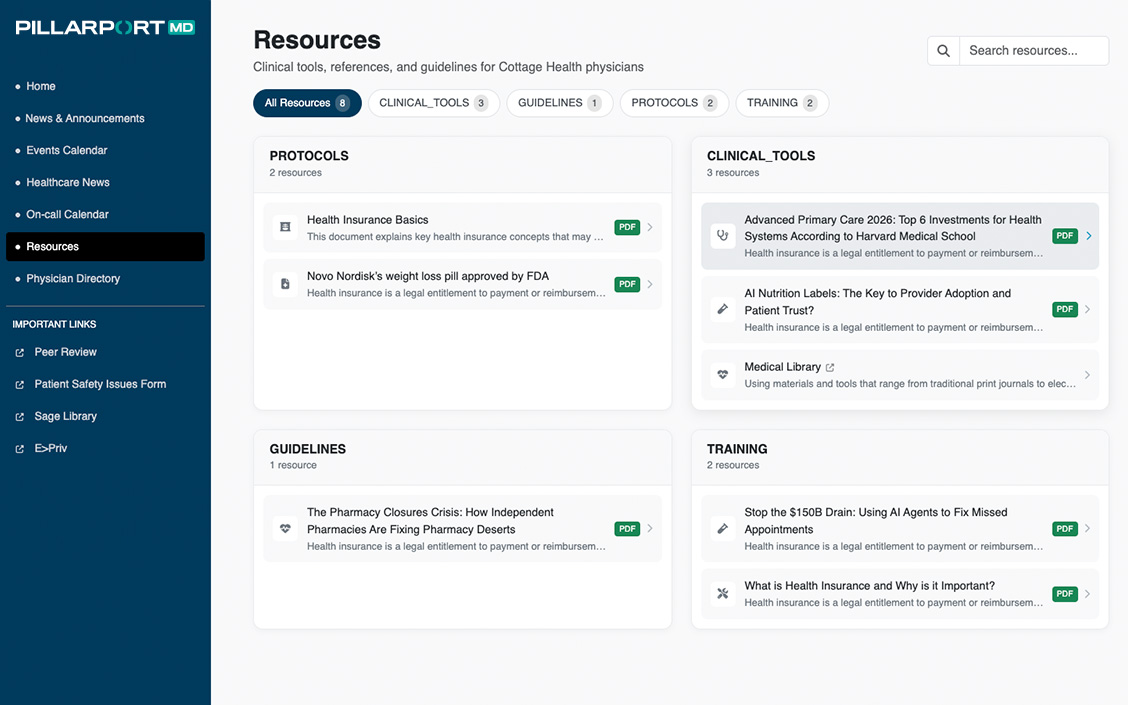
Task: Click the pill bottle icon on Novo Nordisk resource
Action: pos(284,284)
